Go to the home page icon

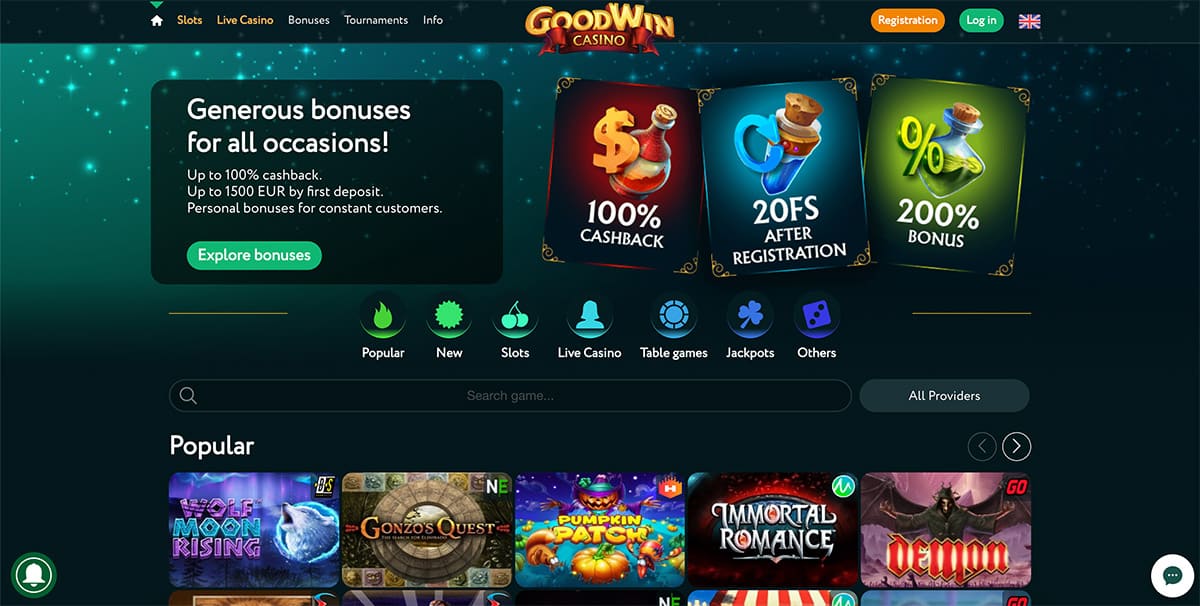156,20
